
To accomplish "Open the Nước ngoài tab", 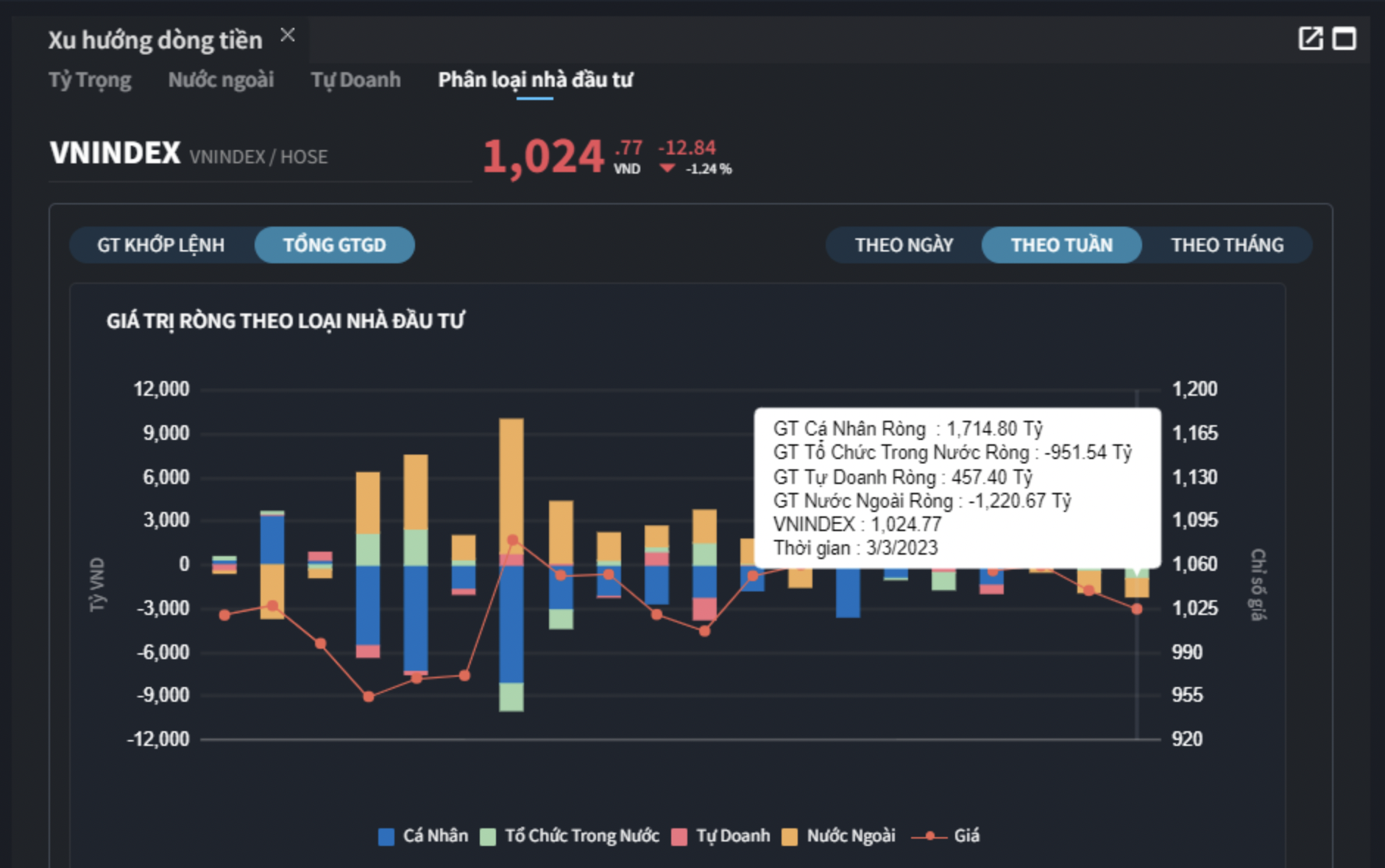I will (221, 79).
